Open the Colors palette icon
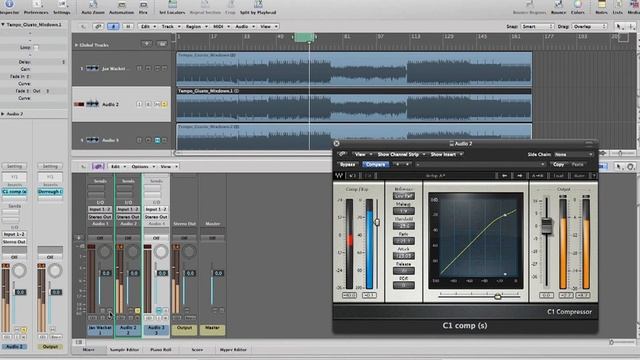 click(x=578, y=7)
